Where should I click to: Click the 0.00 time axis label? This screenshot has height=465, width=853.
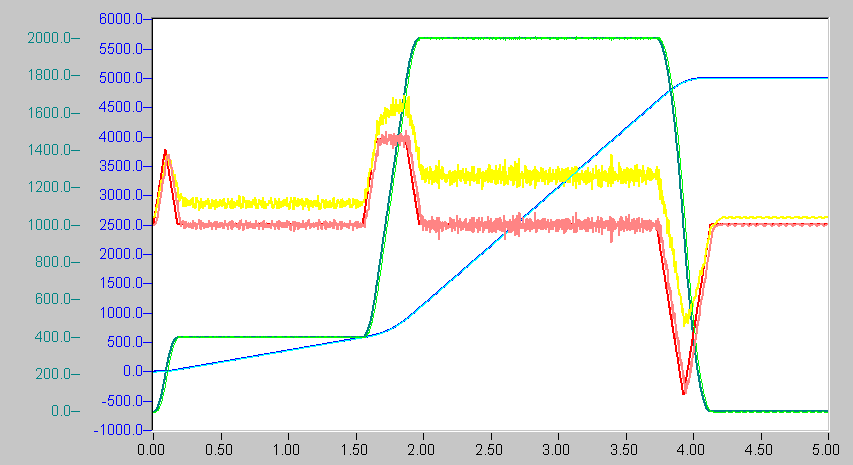(x=150, y=450)
